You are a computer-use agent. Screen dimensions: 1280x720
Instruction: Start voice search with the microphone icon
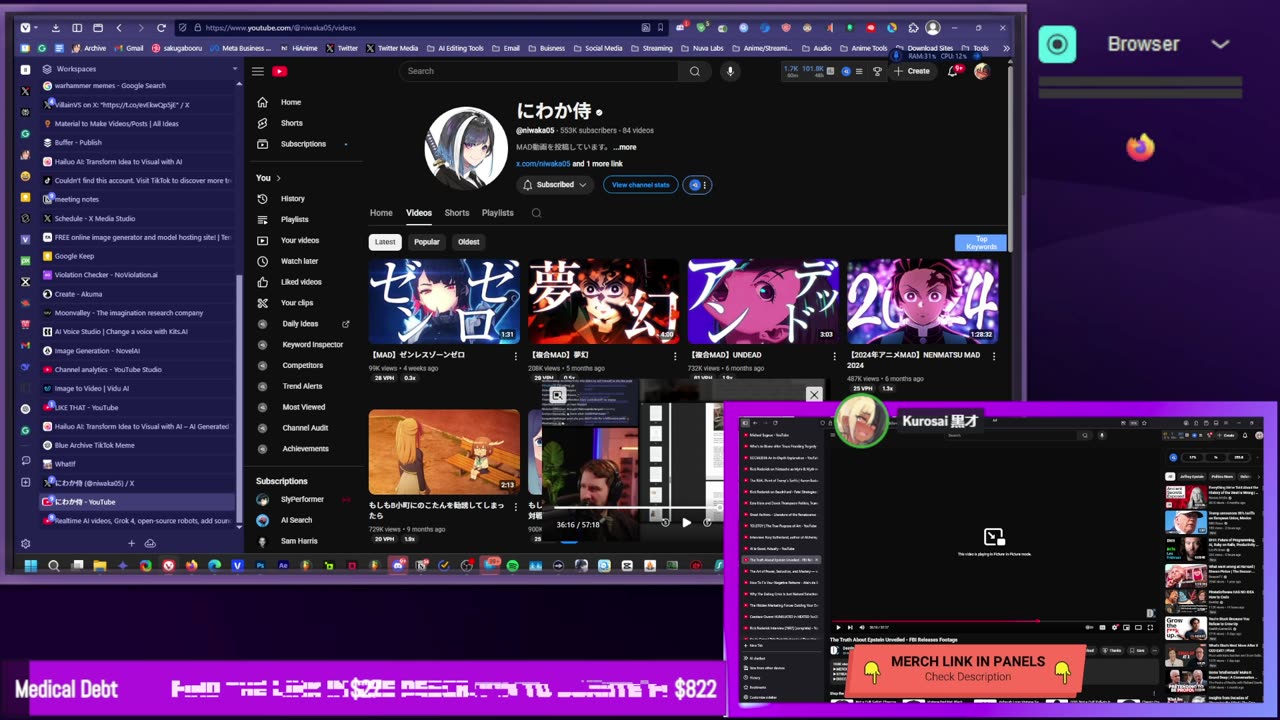pyautogui.click(x=730, y=71)
